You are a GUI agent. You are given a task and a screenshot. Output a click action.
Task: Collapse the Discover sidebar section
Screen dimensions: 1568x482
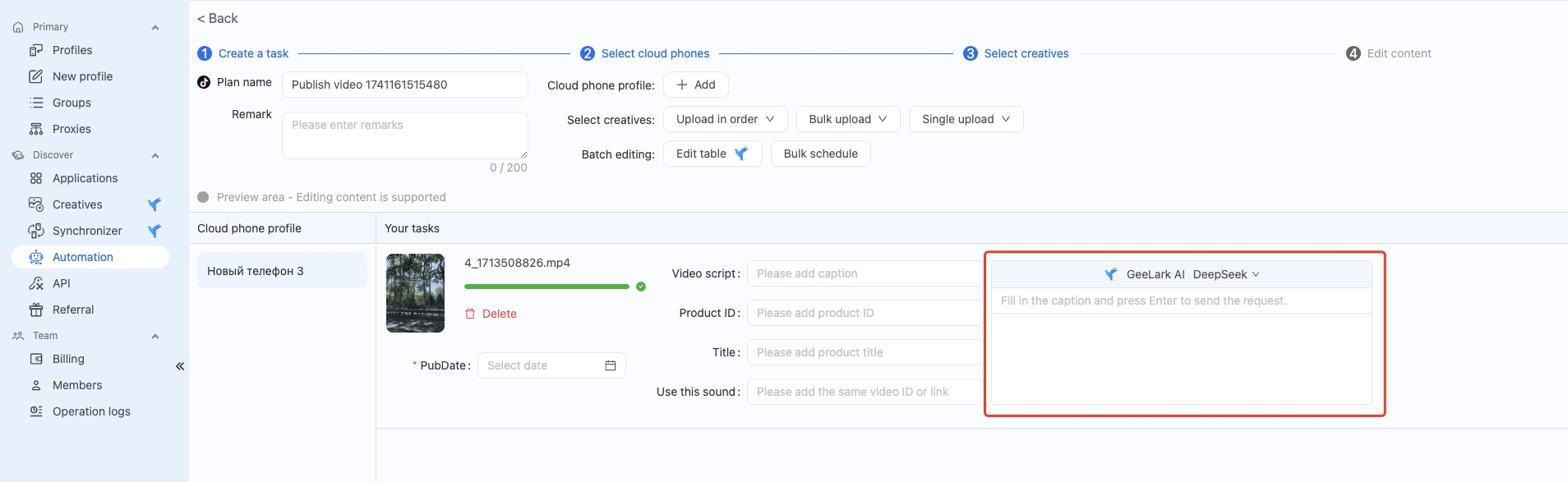[x=155, y=155]
